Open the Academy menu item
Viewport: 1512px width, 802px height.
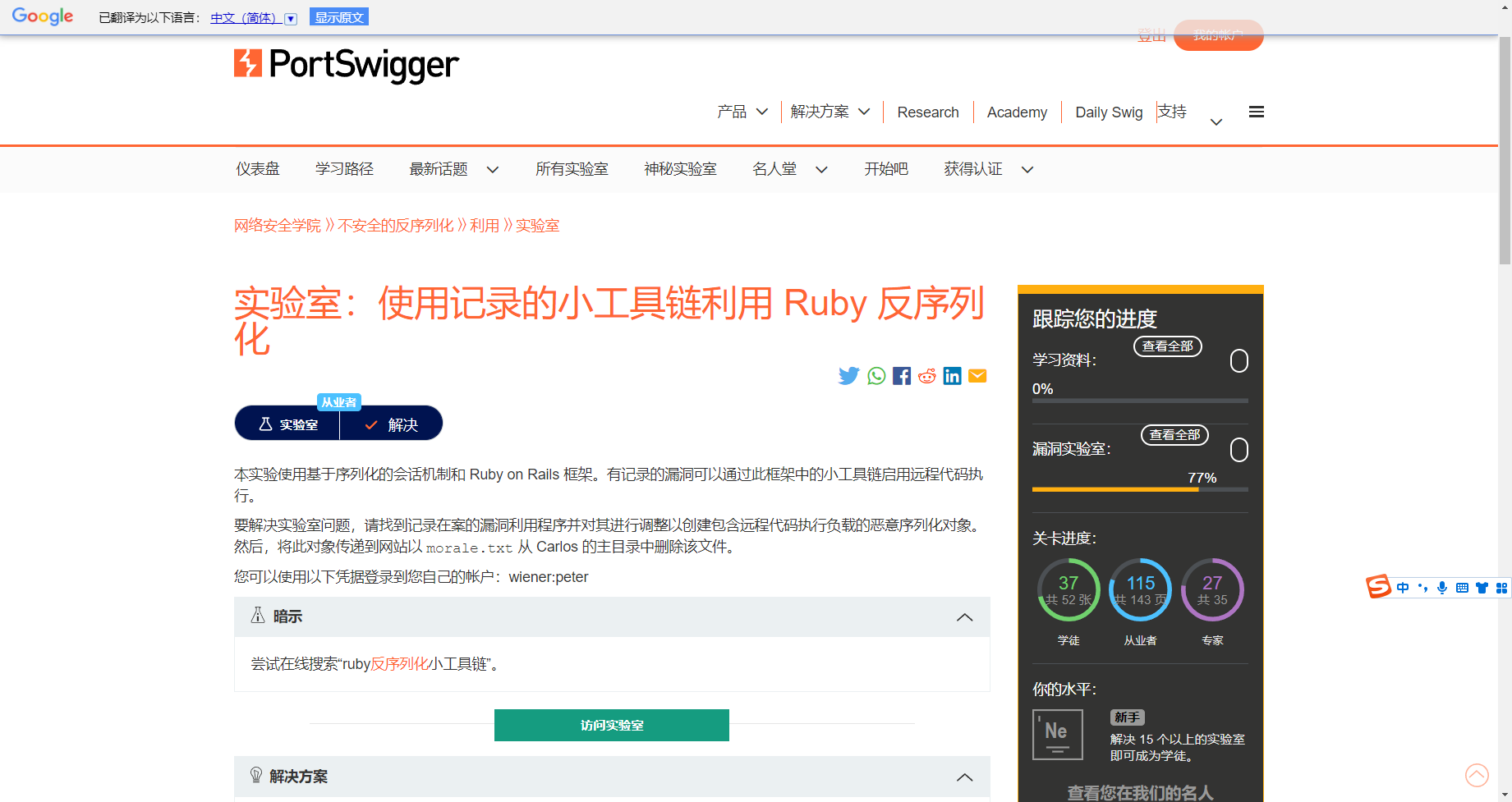(1017, 112)
